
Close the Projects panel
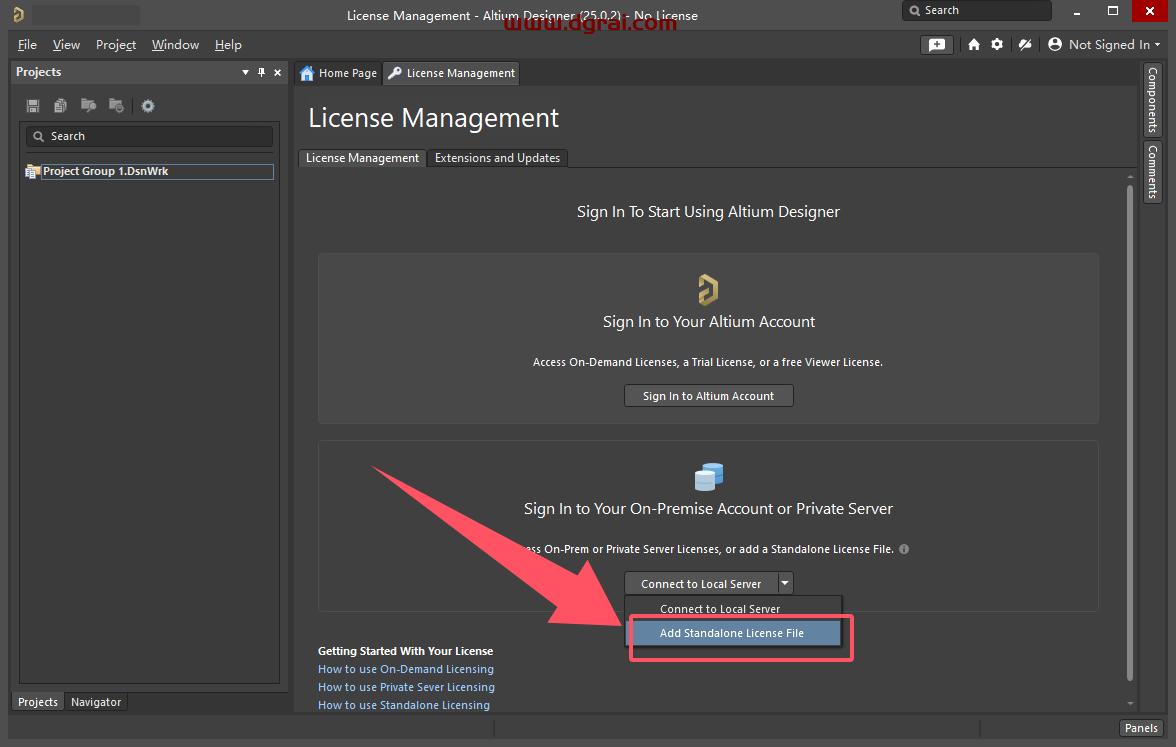[278, 72]
